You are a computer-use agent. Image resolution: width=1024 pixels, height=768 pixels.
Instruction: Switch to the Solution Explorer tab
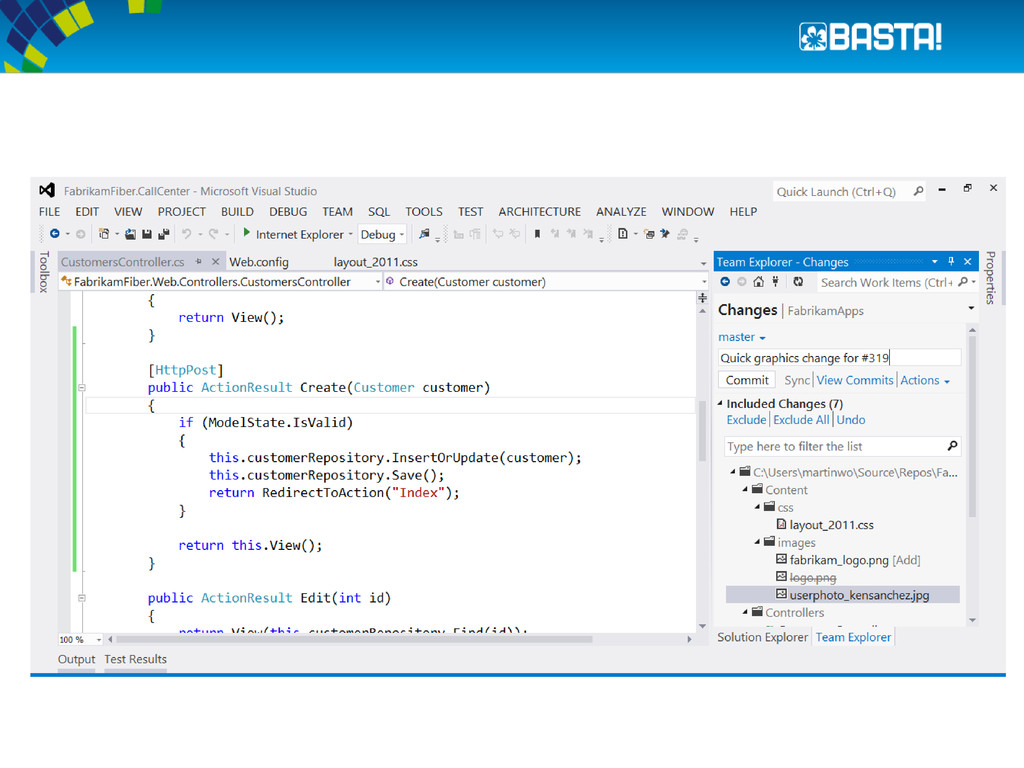[762, 637]
